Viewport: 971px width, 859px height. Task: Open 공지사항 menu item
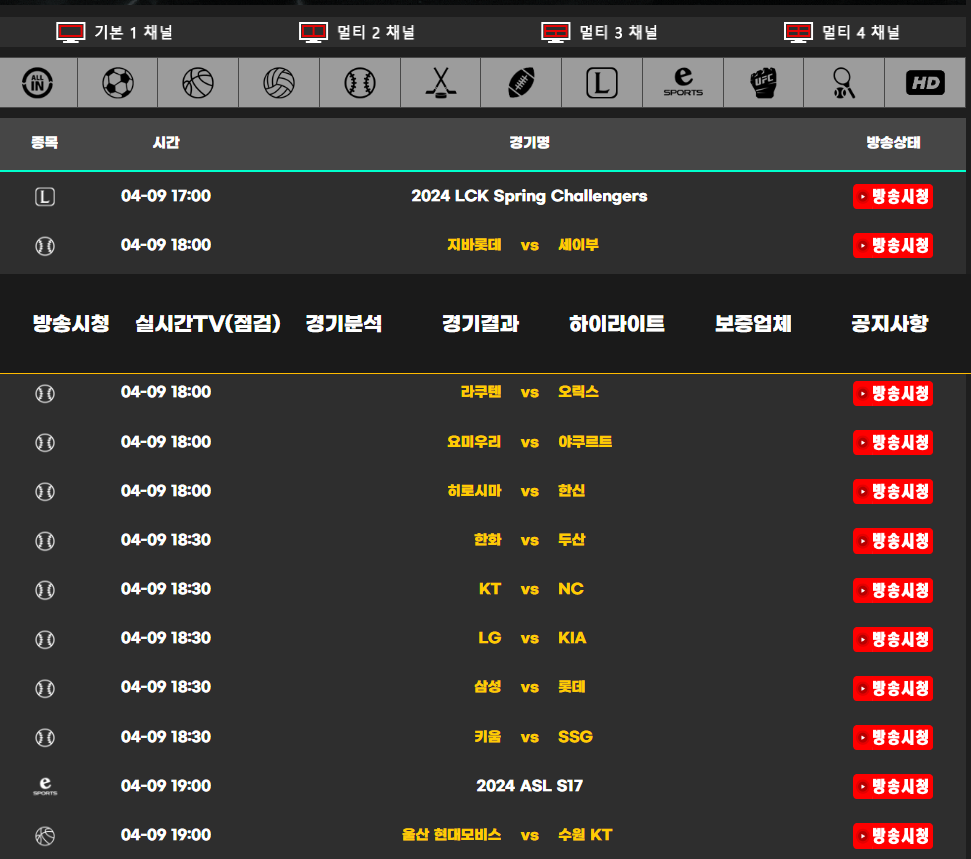[x=890, y=323]
